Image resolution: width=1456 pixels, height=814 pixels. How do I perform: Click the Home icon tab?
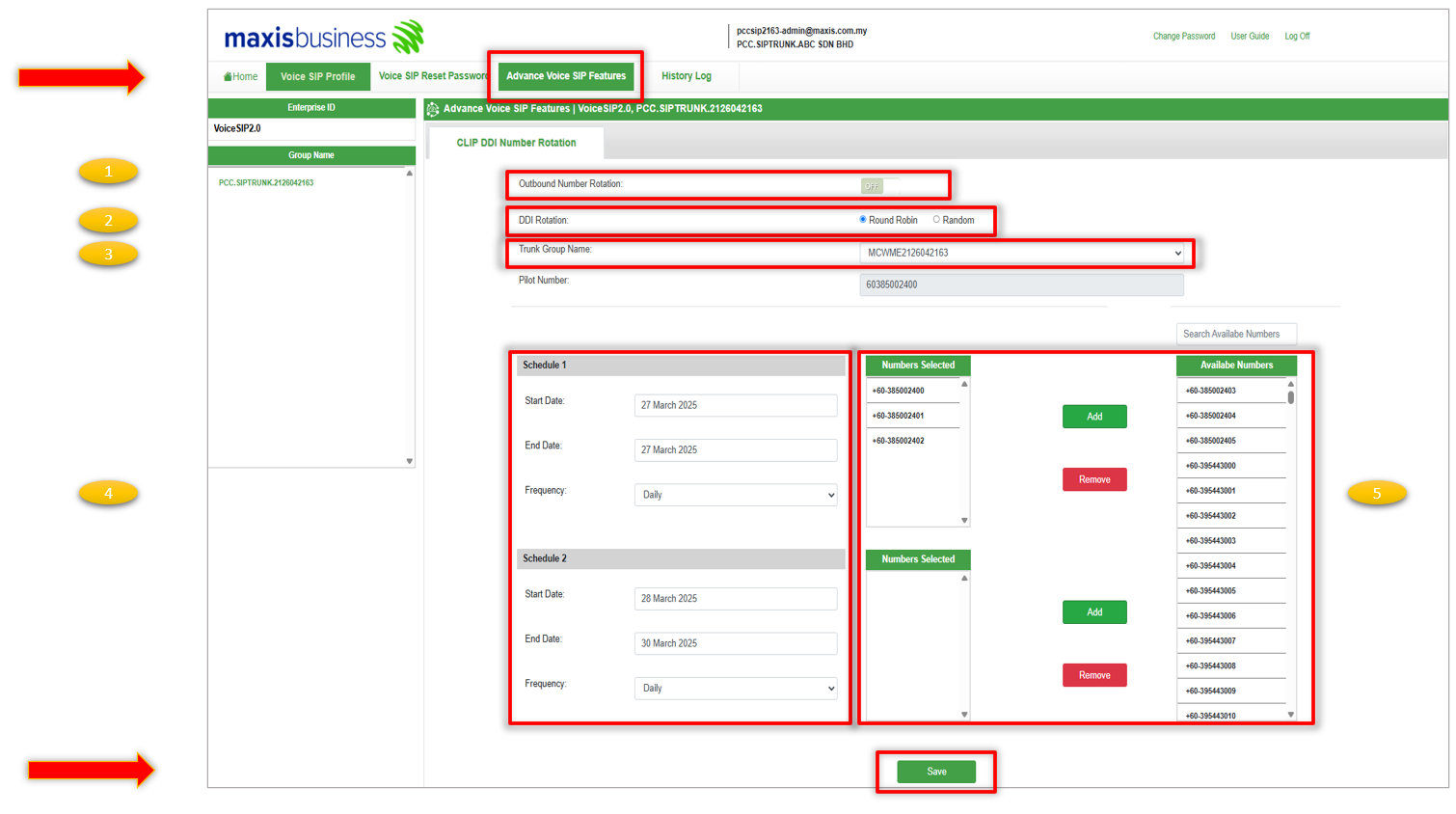(240, 76)
